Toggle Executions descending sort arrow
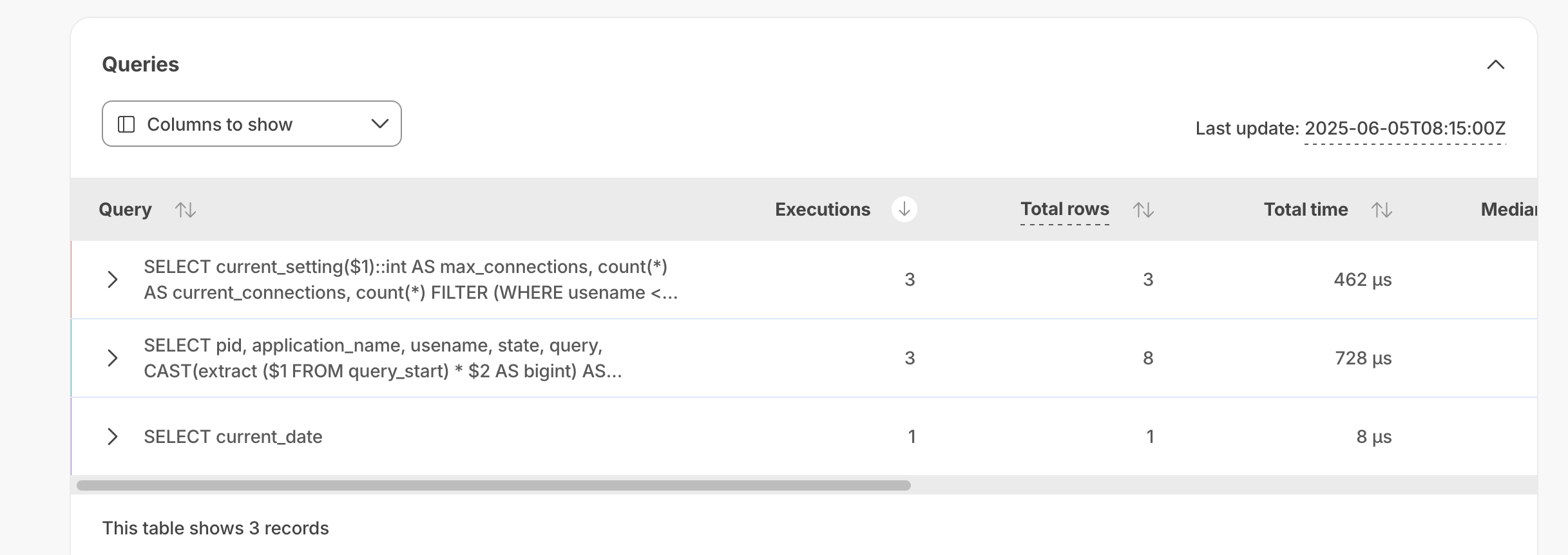 [904, 209]
